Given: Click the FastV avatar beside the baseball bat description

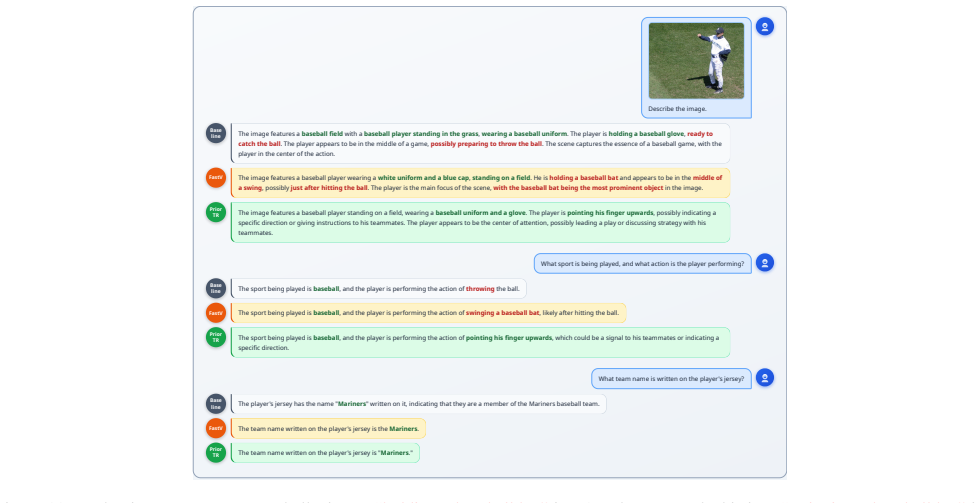Looking at the screenshot, I should pyautogui.click(x=216, y=177).
